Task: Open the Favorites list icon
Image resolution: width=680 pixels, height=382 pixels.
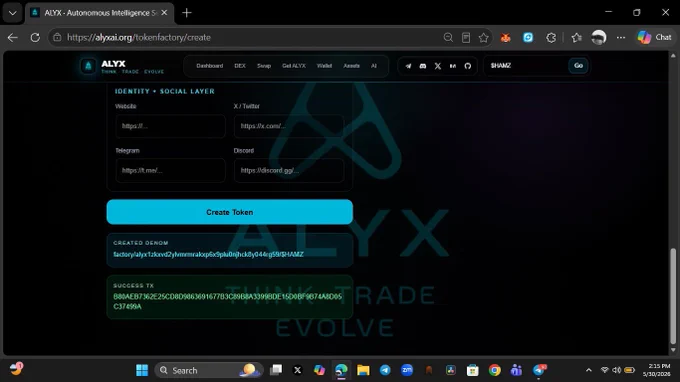Action: pos(576,38)
